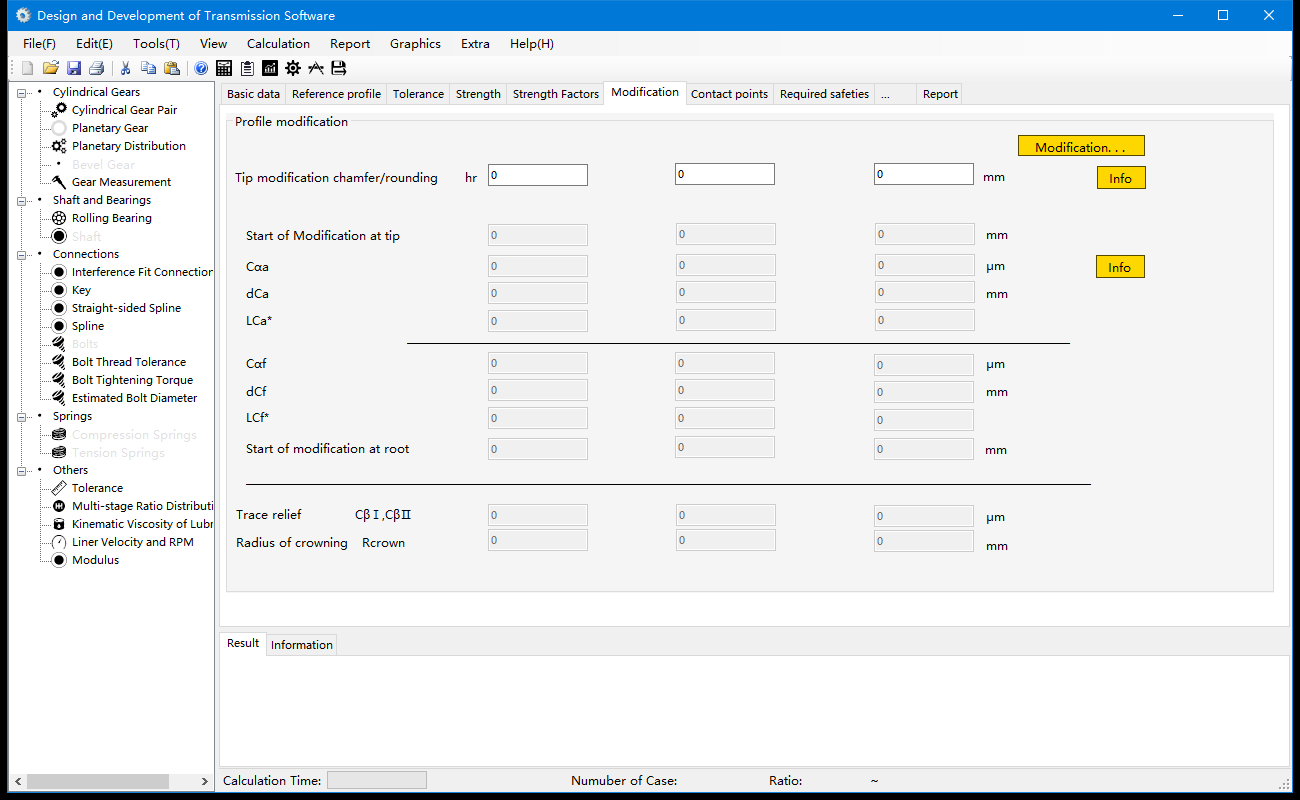
Task: Open the tab labeled with ellipsis
Action: coord(896,94)
